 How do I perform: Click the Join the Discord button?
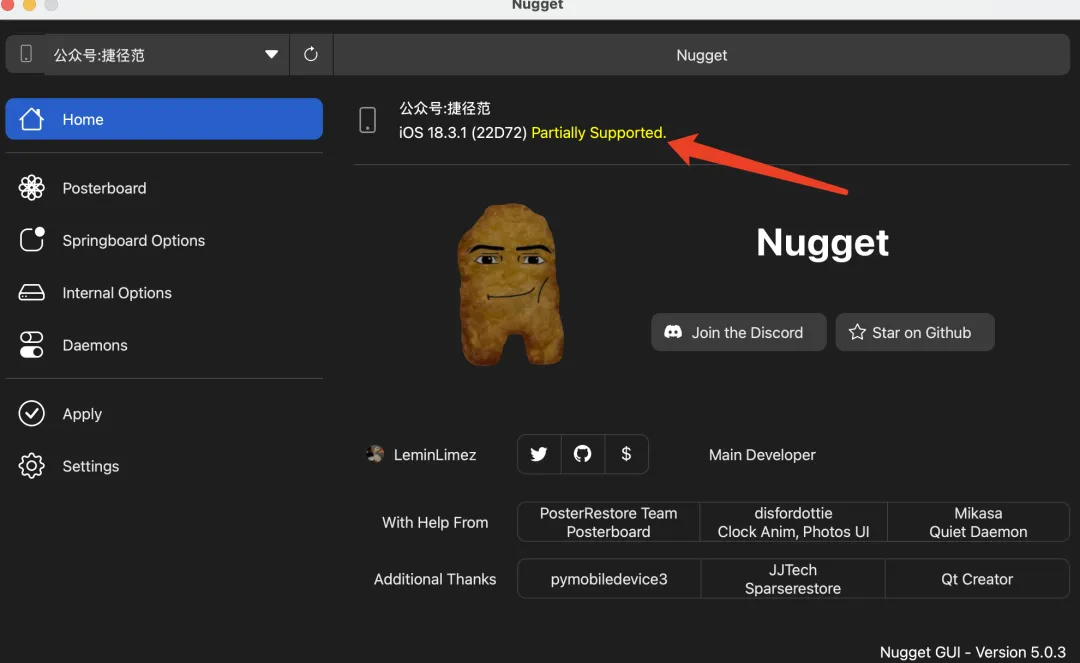click(738, 333)
